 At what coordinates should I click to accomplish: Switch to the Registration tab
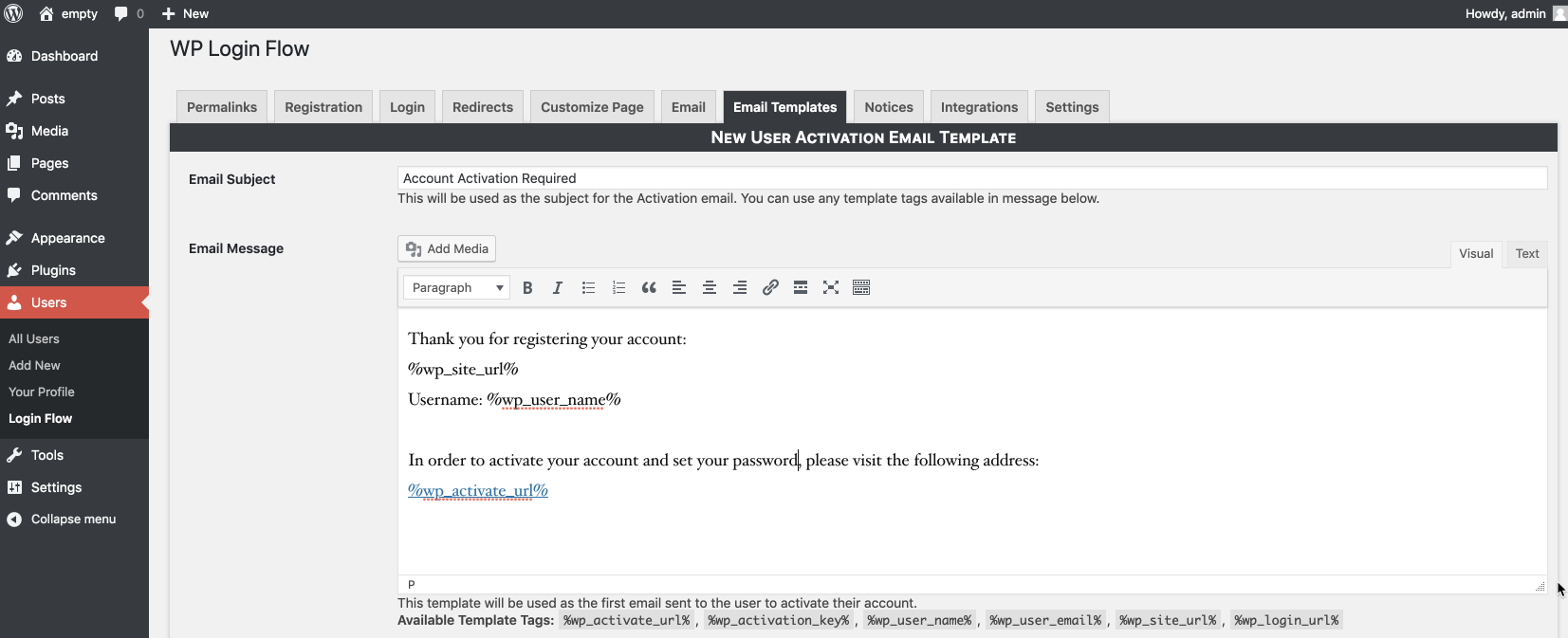tap(323, 107)
